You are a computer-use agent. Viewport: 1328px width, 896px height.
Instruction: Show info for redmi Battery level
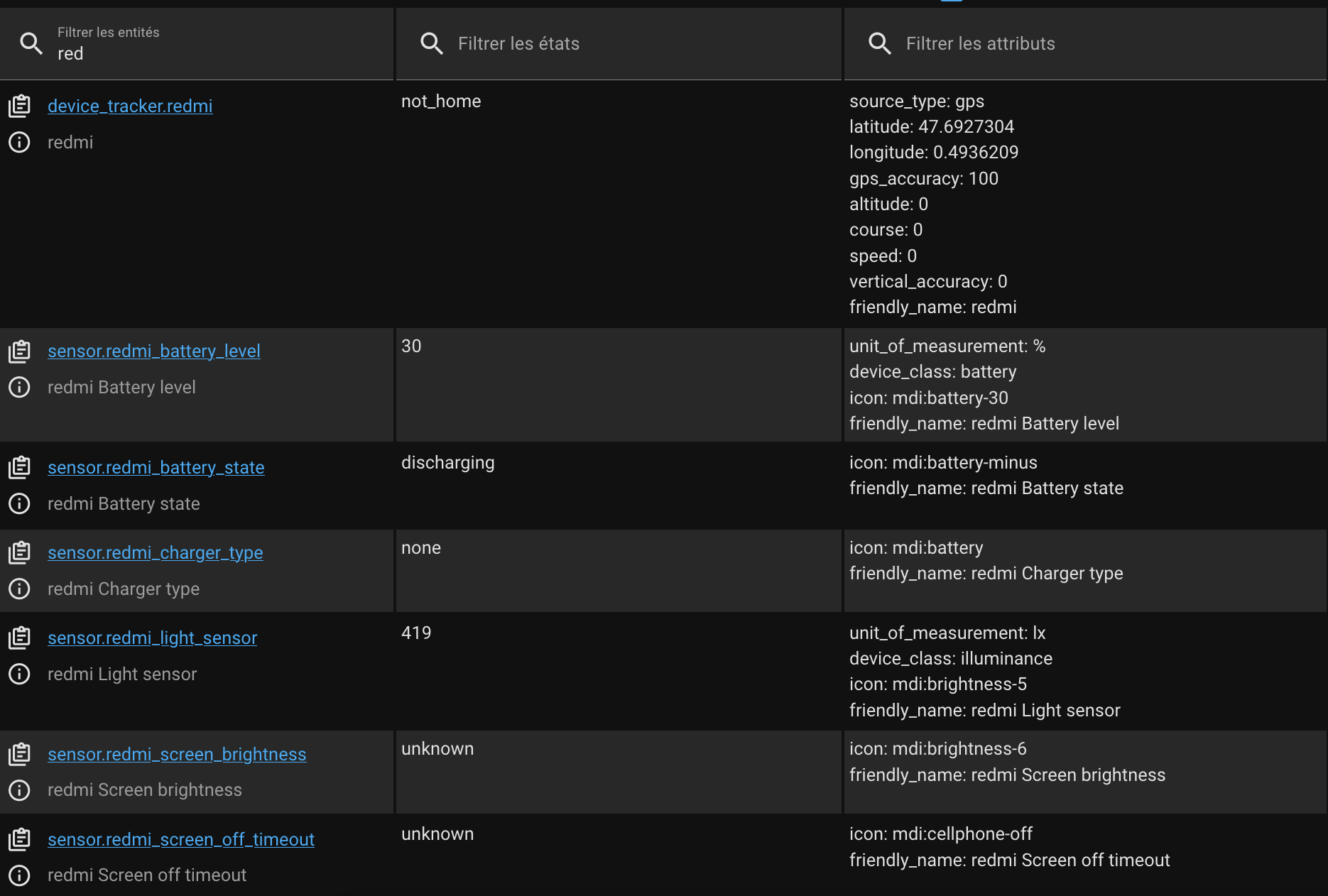(19, 387)
